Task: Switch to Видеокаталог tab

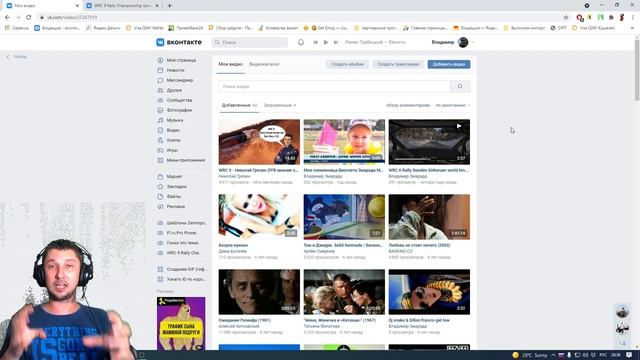Action: point(264,64)
